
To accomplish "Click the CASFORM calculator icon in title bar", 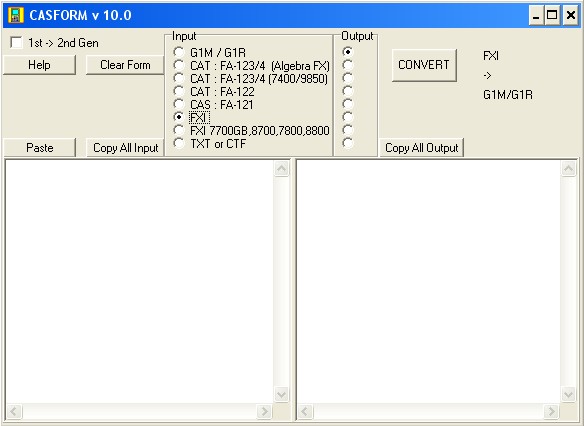I will click(x=16, y=15).
